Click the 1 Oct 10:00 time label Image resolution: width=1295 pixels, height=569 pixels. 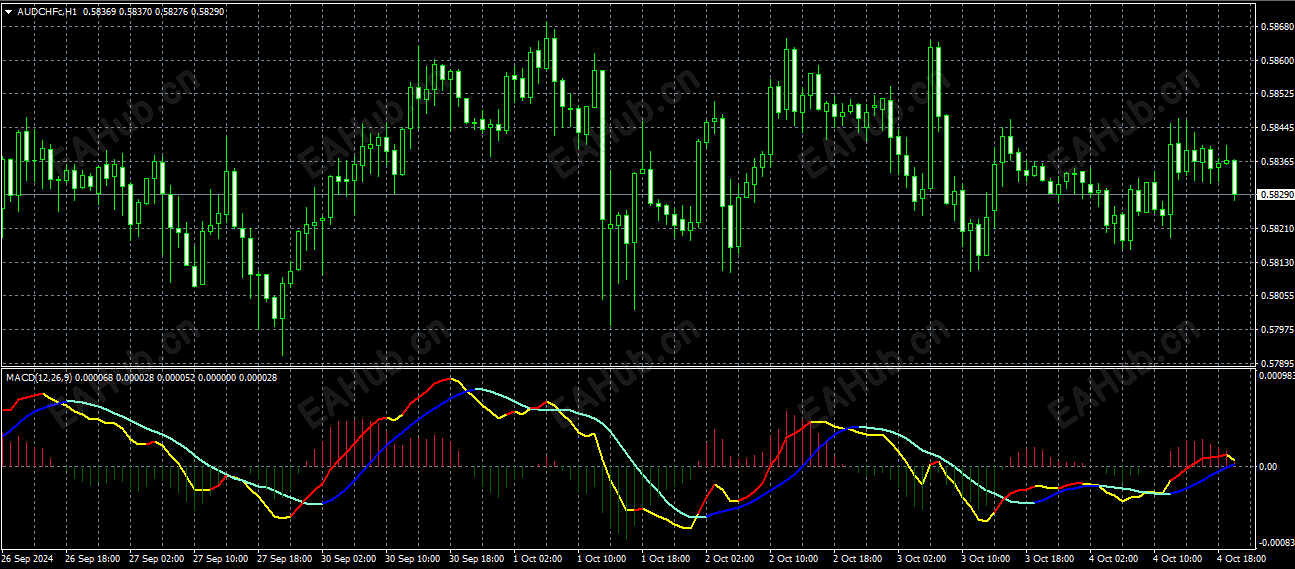click(601, 558)
